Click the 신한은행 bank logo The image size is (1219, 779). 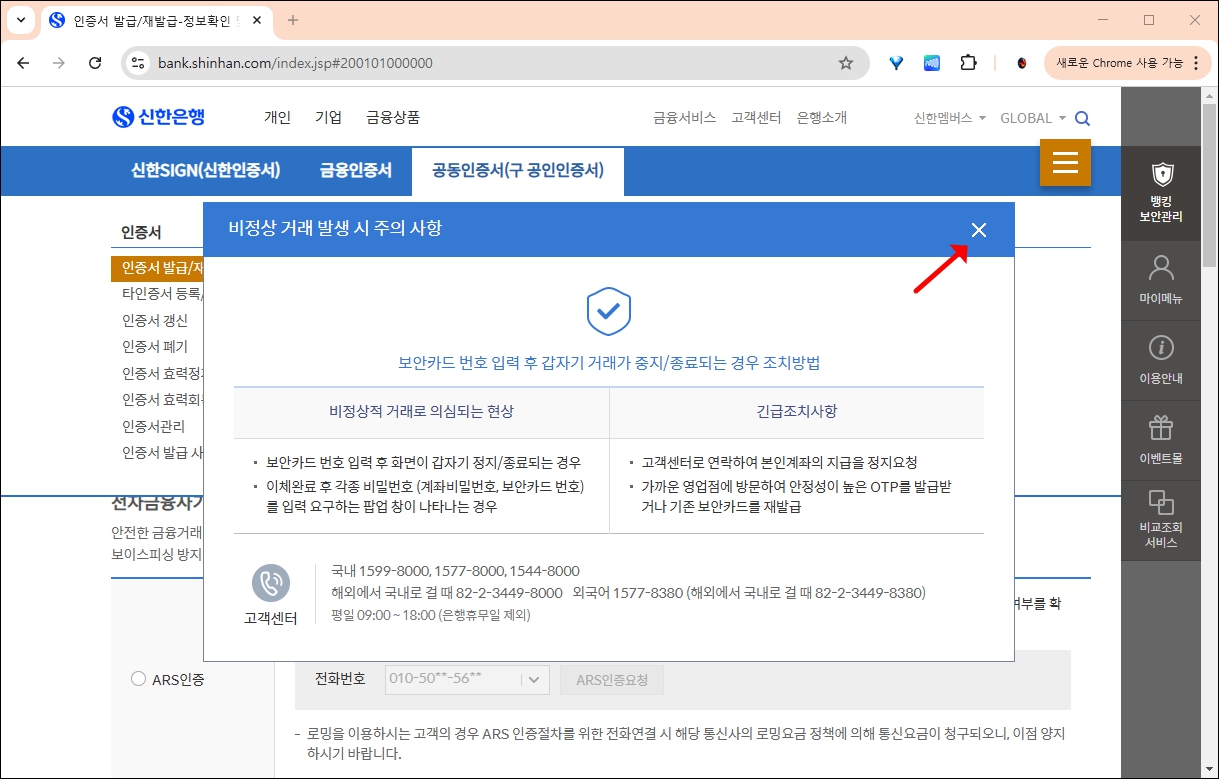(160, 116)
